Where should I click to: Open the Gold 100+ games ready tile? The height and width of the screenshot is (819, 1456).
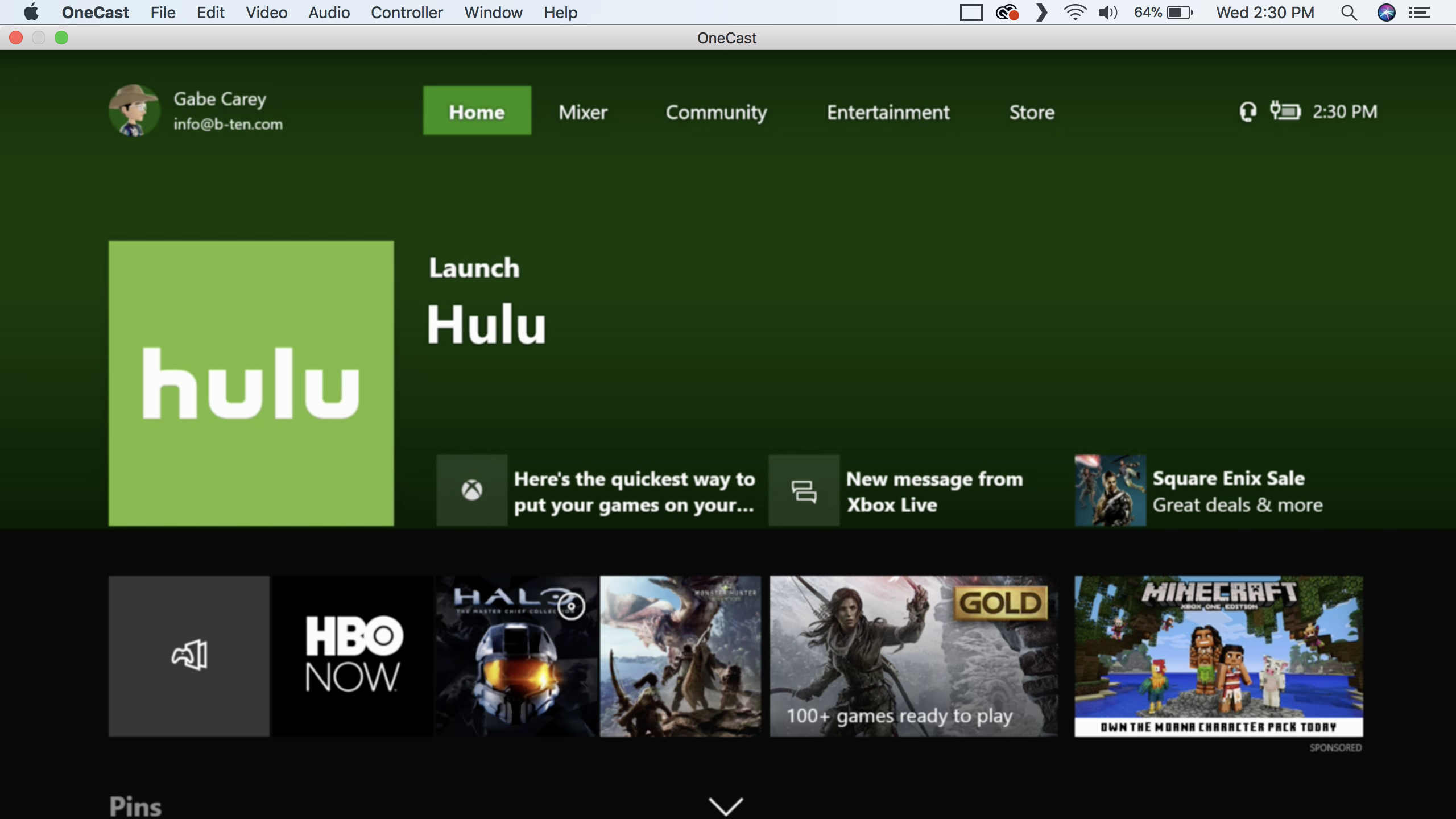pyautogui.click(x=914, y=656)
